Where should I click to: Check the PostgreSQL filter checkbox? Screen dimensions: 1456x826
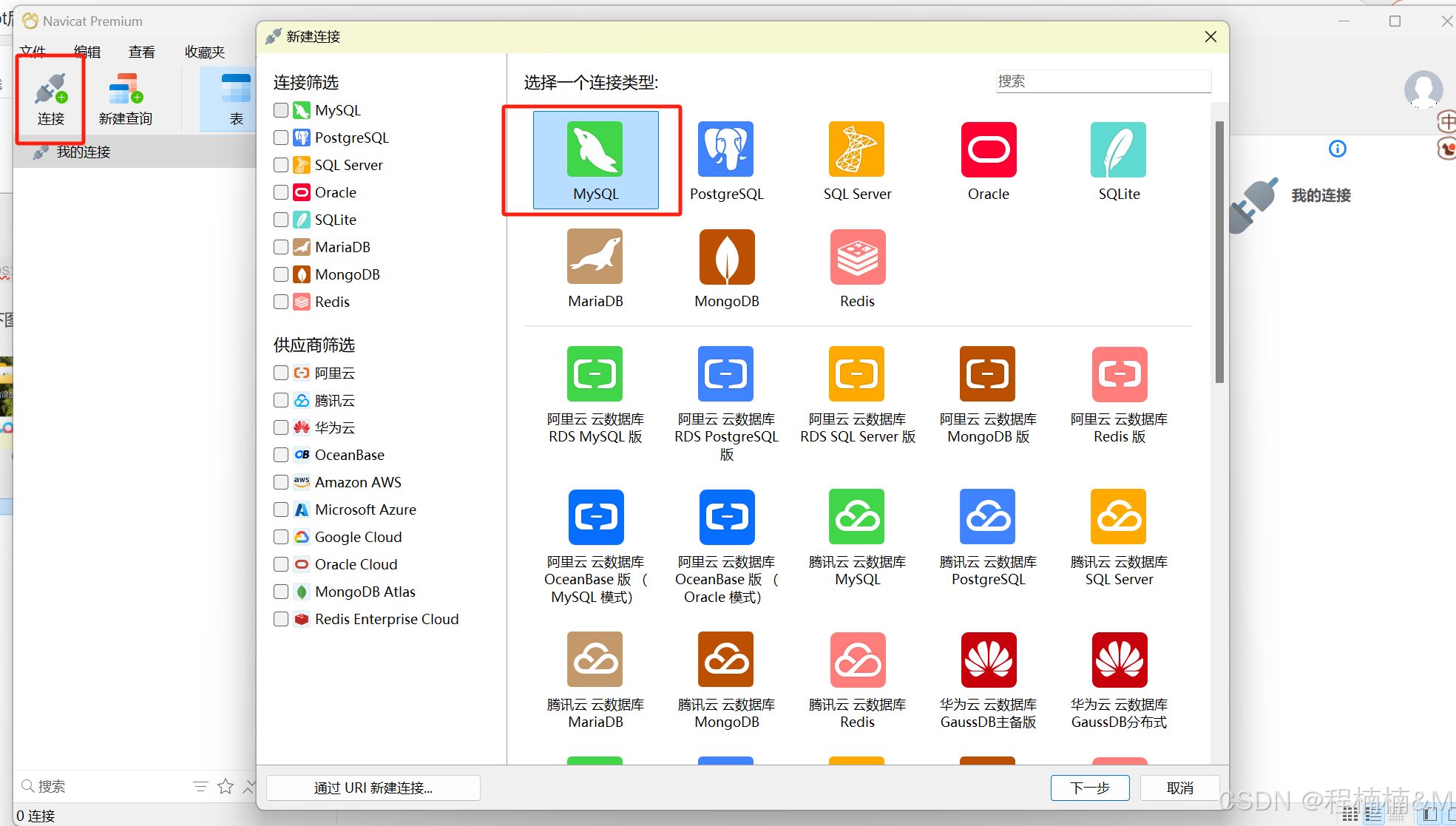[x=281, y=138]
